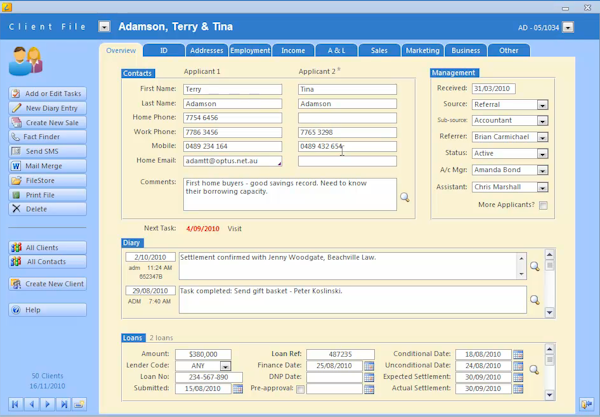600x417 pixels.
Task: Open magnifier for 2/10/2010 diary entry
Action: pos(535,266)
